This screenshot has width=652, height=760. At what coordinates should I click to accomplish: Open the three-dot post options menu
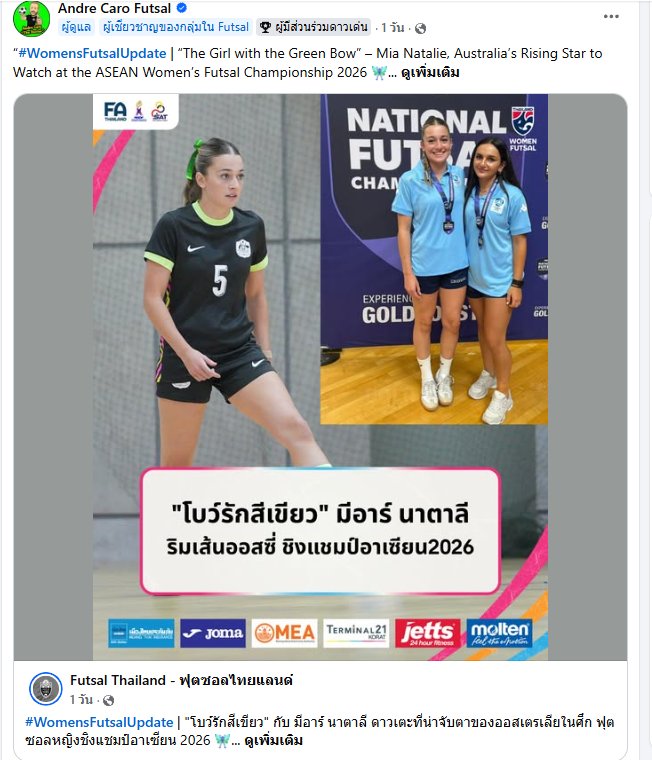pos(611,16)
